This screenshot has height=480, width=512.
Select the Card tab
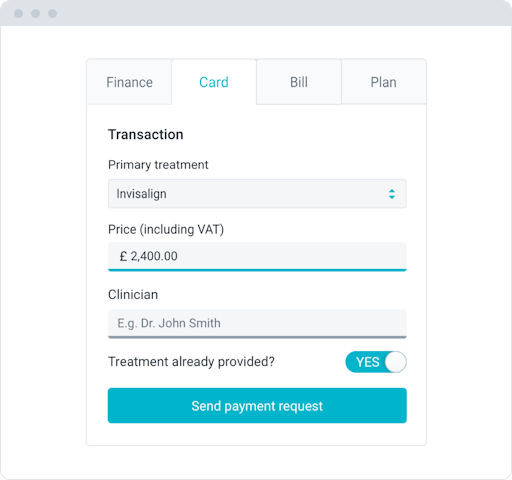(x=214, y=82)
